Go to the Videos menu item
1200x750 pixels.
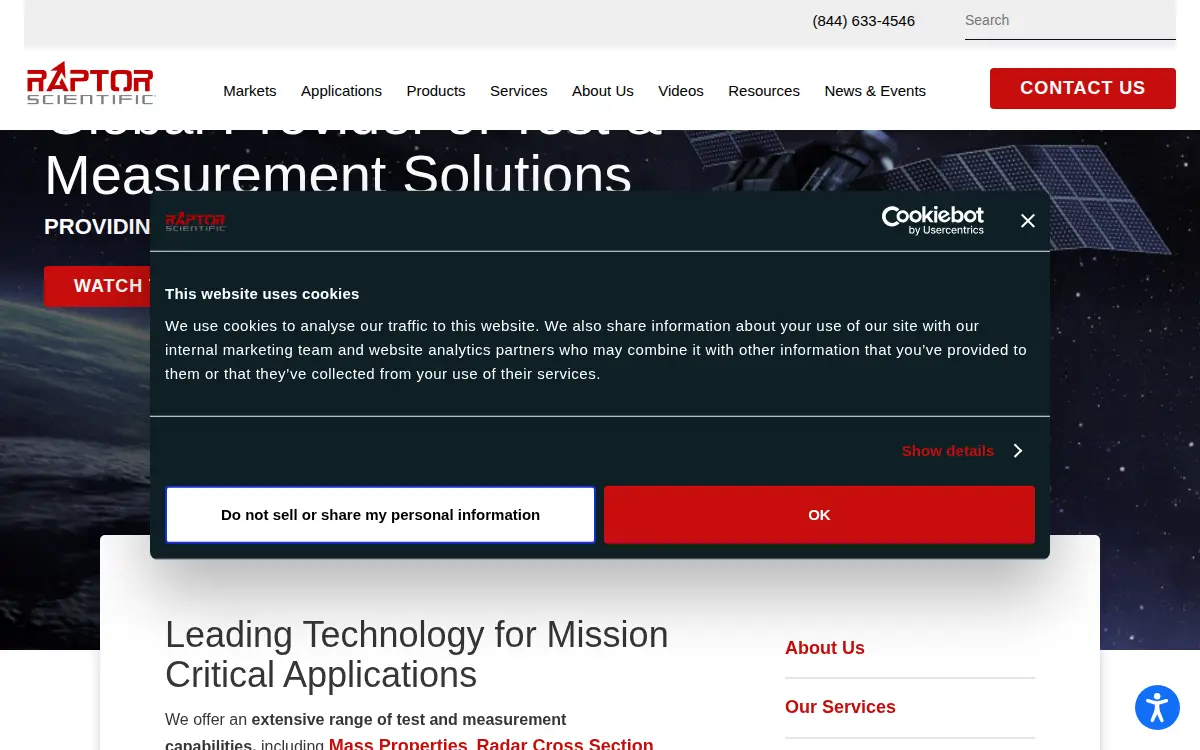681,91
